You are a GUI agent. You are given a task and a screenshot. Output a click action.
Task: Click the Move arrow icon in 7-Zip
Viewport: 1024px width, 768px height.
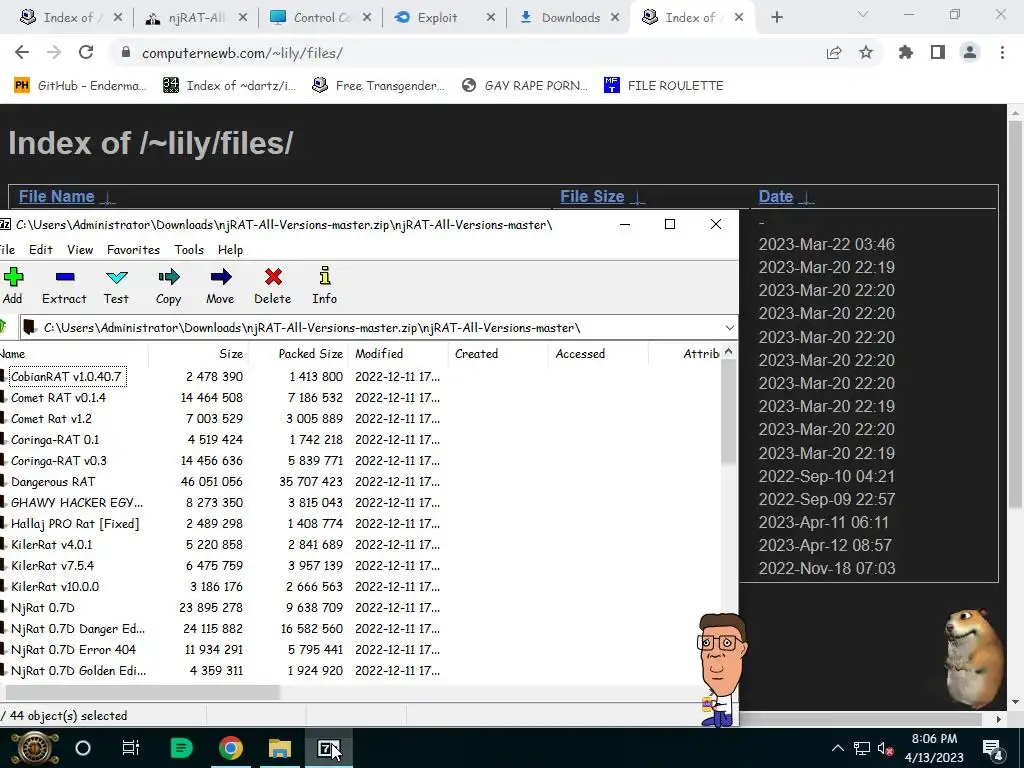tap(221, 277)
